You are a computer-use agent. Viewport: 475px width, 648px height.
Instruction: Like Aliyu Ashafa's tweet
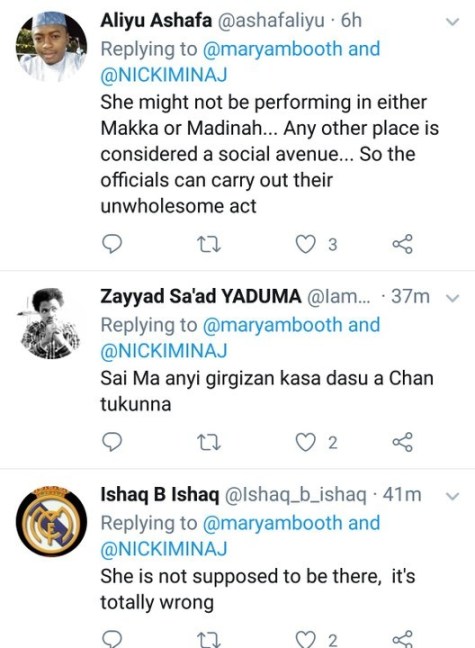point(306,244)
